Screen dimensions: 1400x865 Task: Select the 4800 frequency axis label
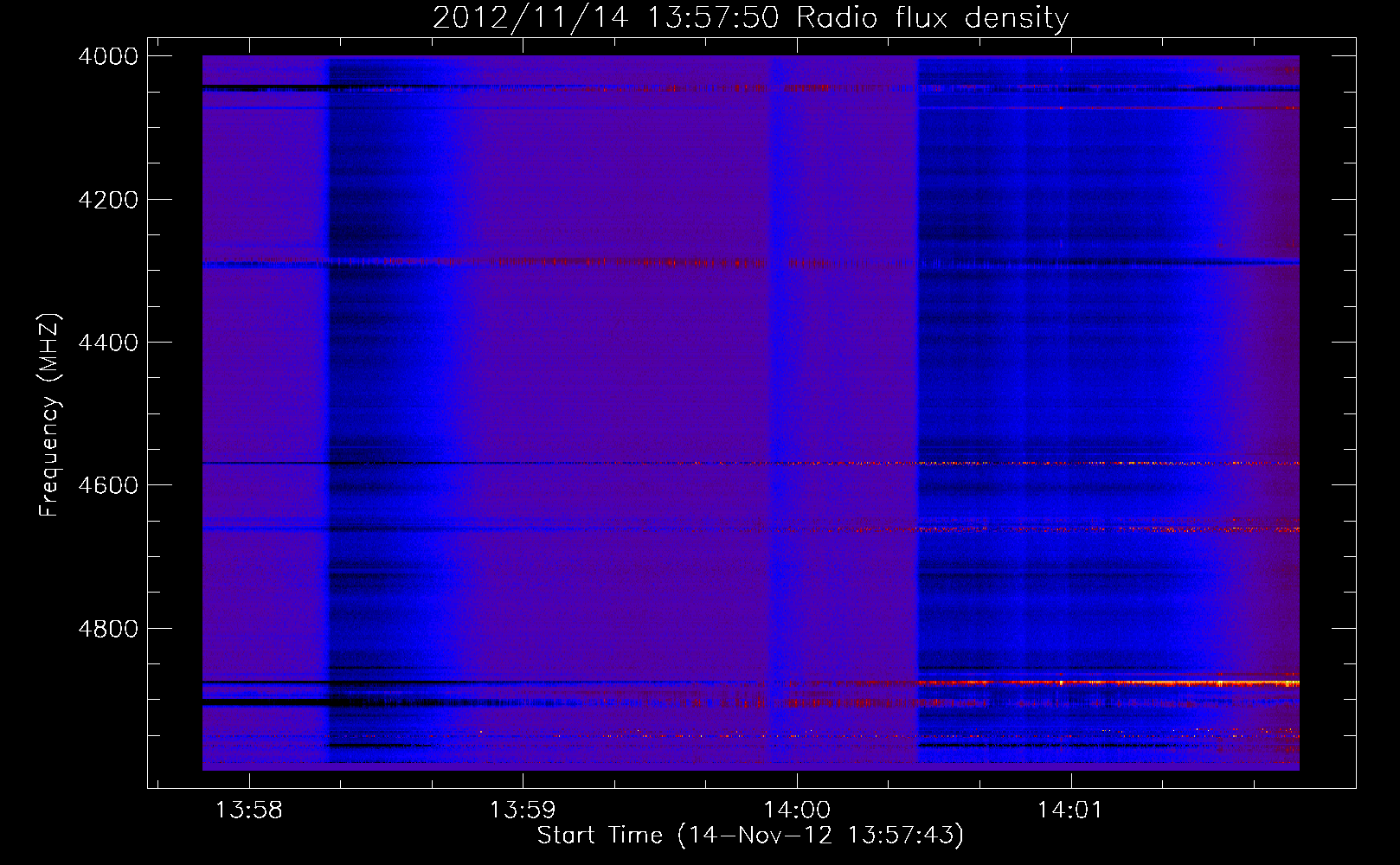click(x=108, y=629)
